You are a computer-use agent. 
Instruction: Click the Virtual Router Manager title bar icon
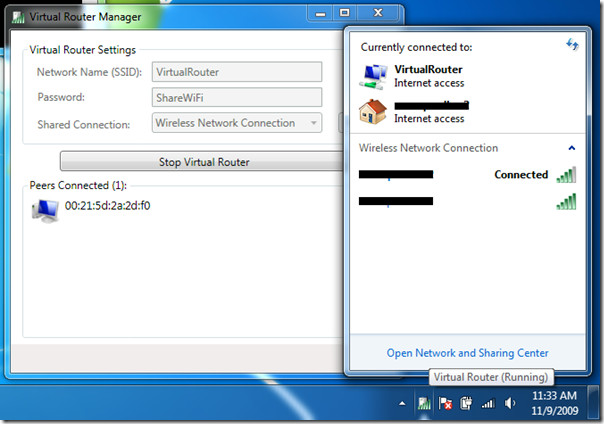[18, 17]
